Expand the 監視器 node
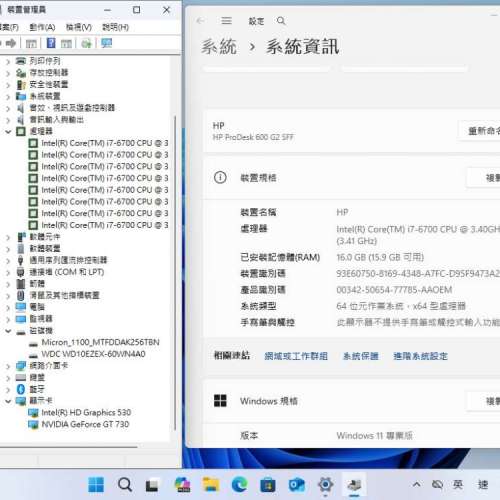The image size is (500, 500). pyautogui.click(x=8, y=319)
